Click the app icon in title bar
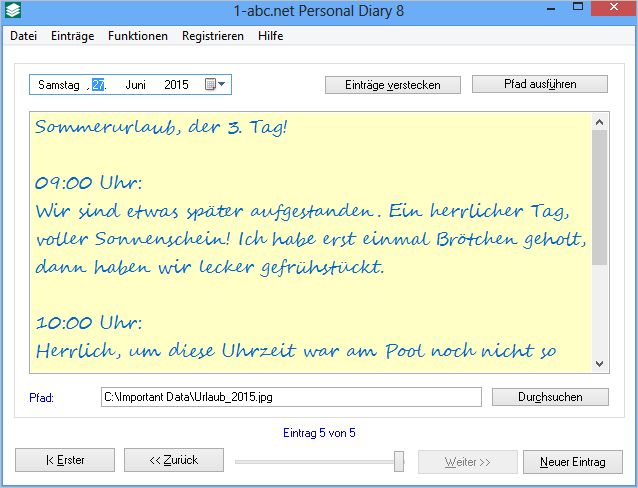Image resolution: width=638 pixels, height=488 pixels. 11,10
